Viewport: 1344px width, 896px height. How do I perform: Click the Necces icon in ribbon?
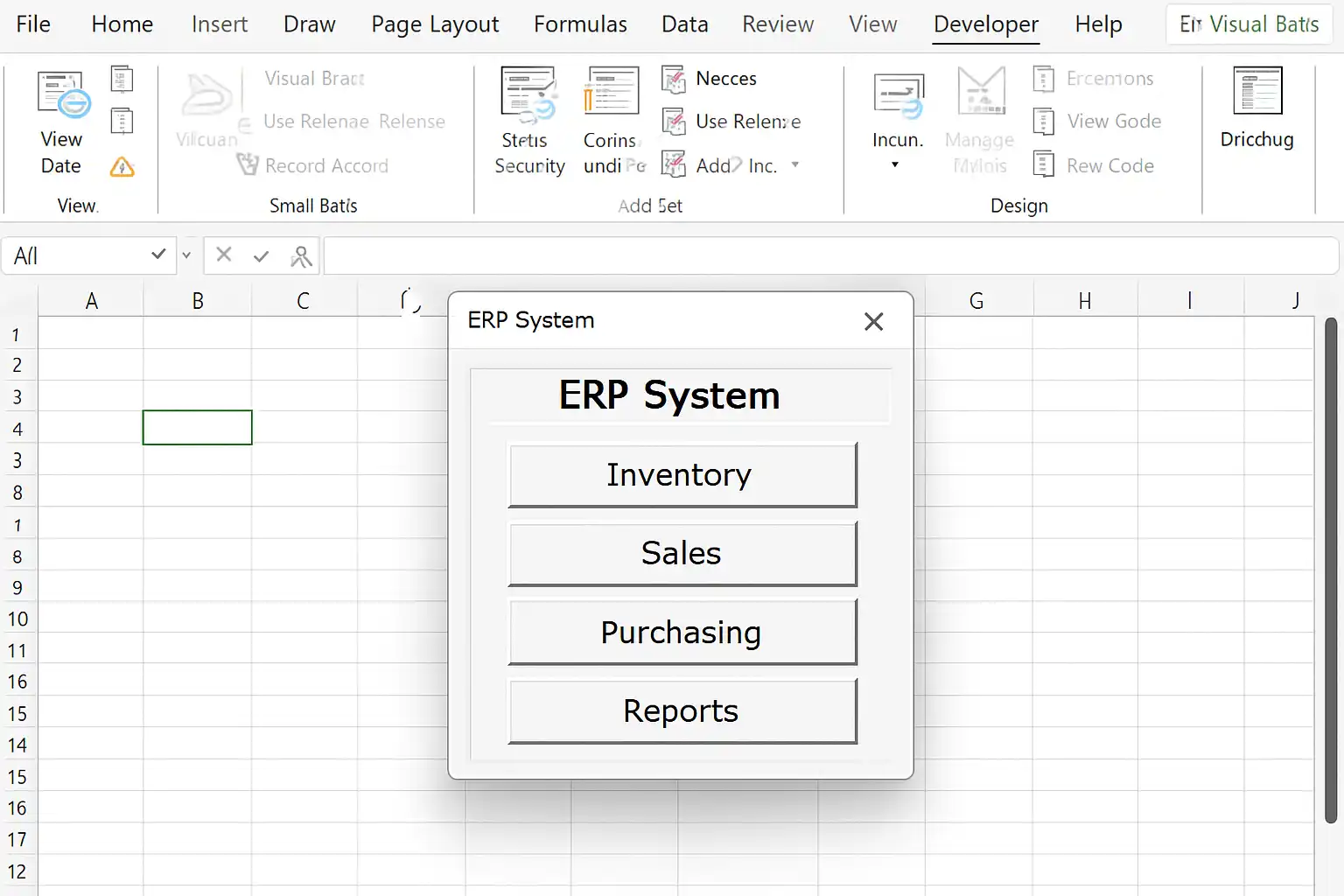point(673,80)
